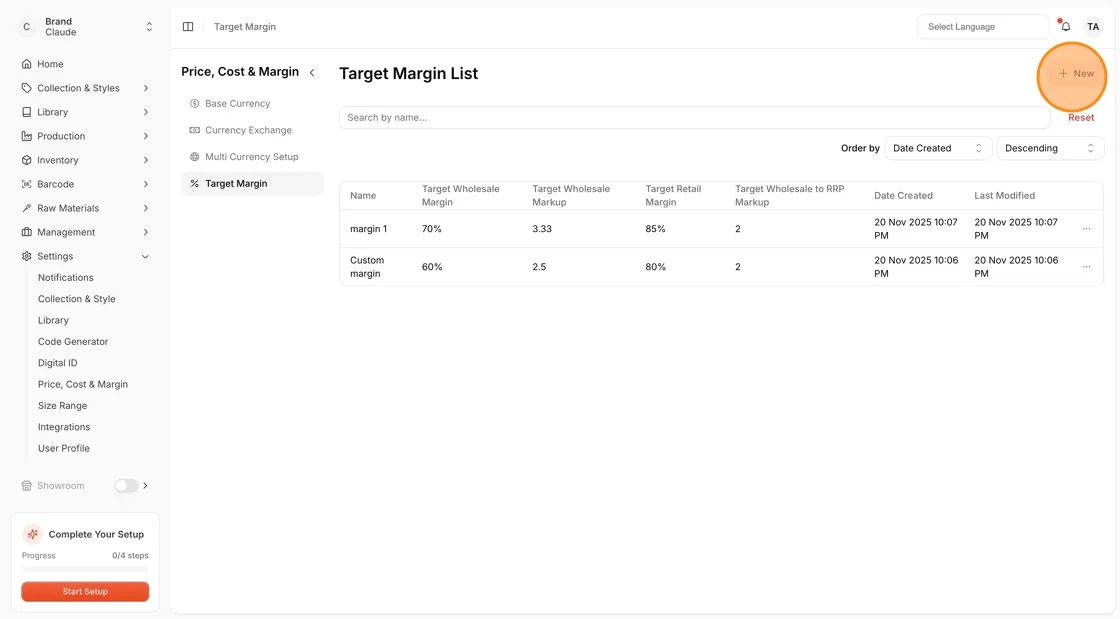
Task: Click the Settings gear icon
Action: [26, 256]
